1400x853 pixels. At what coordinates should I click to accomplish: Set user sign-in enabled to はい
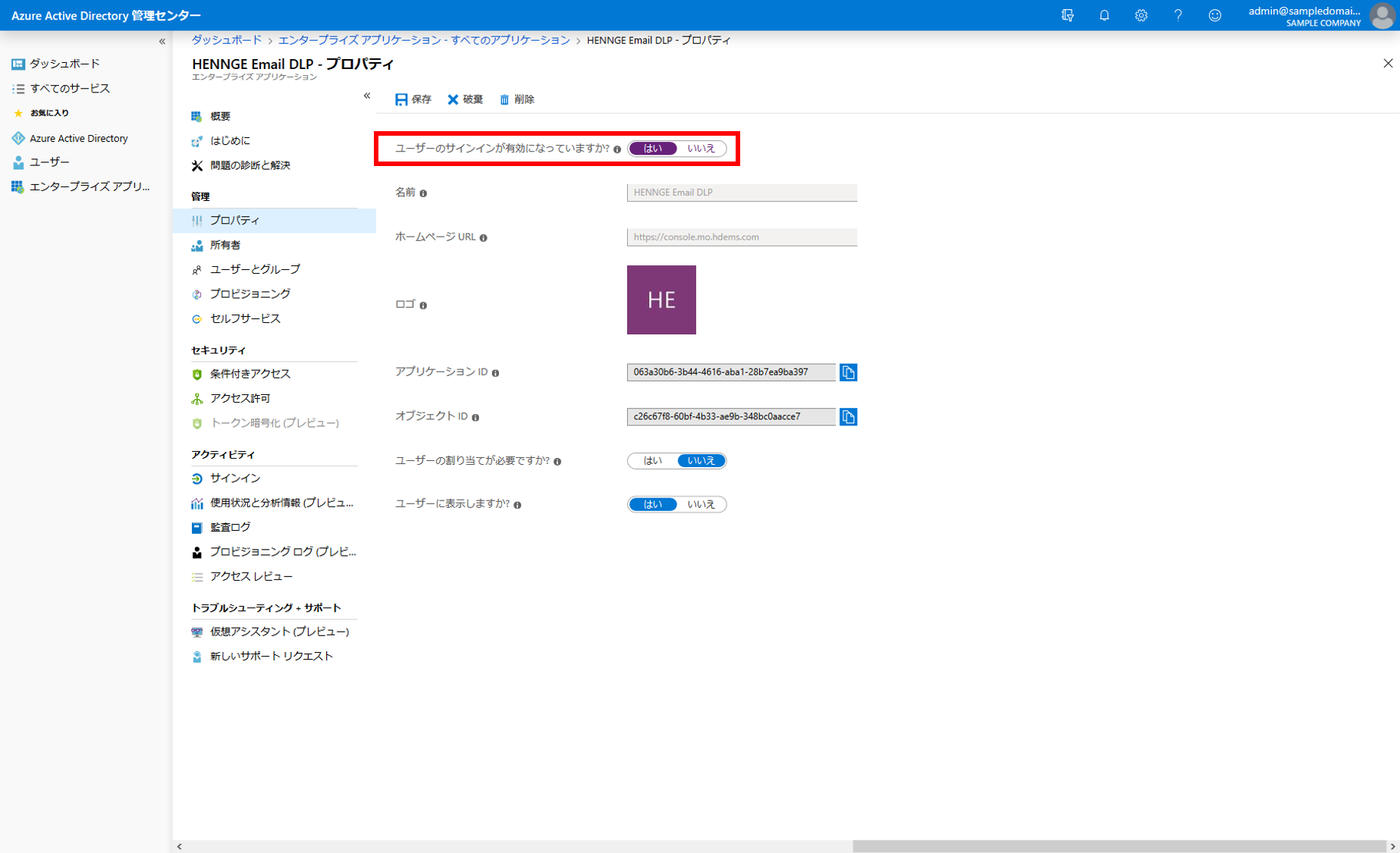652,149
